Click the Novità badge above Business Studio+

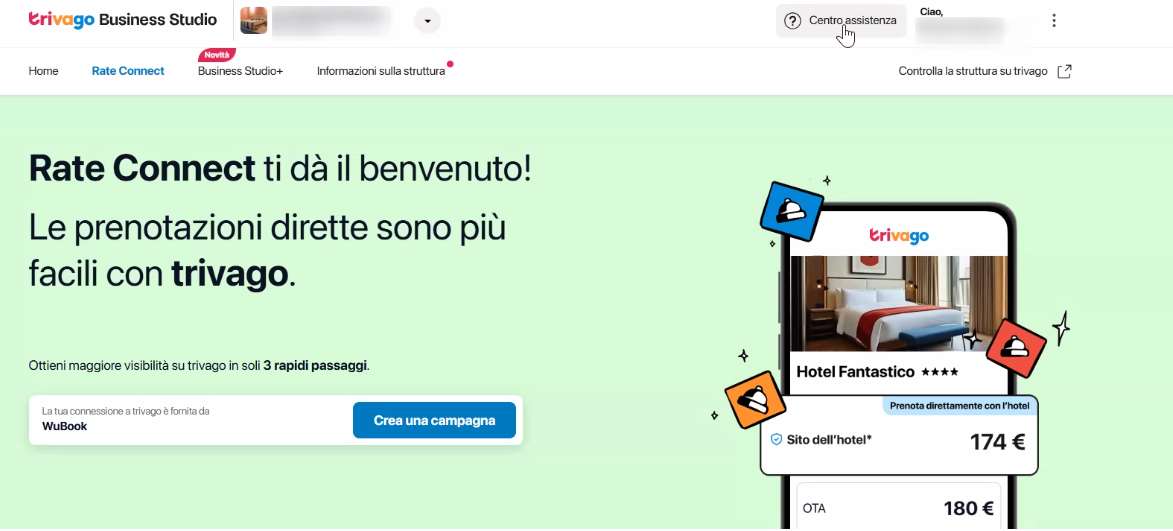click(x=217, y=55)
